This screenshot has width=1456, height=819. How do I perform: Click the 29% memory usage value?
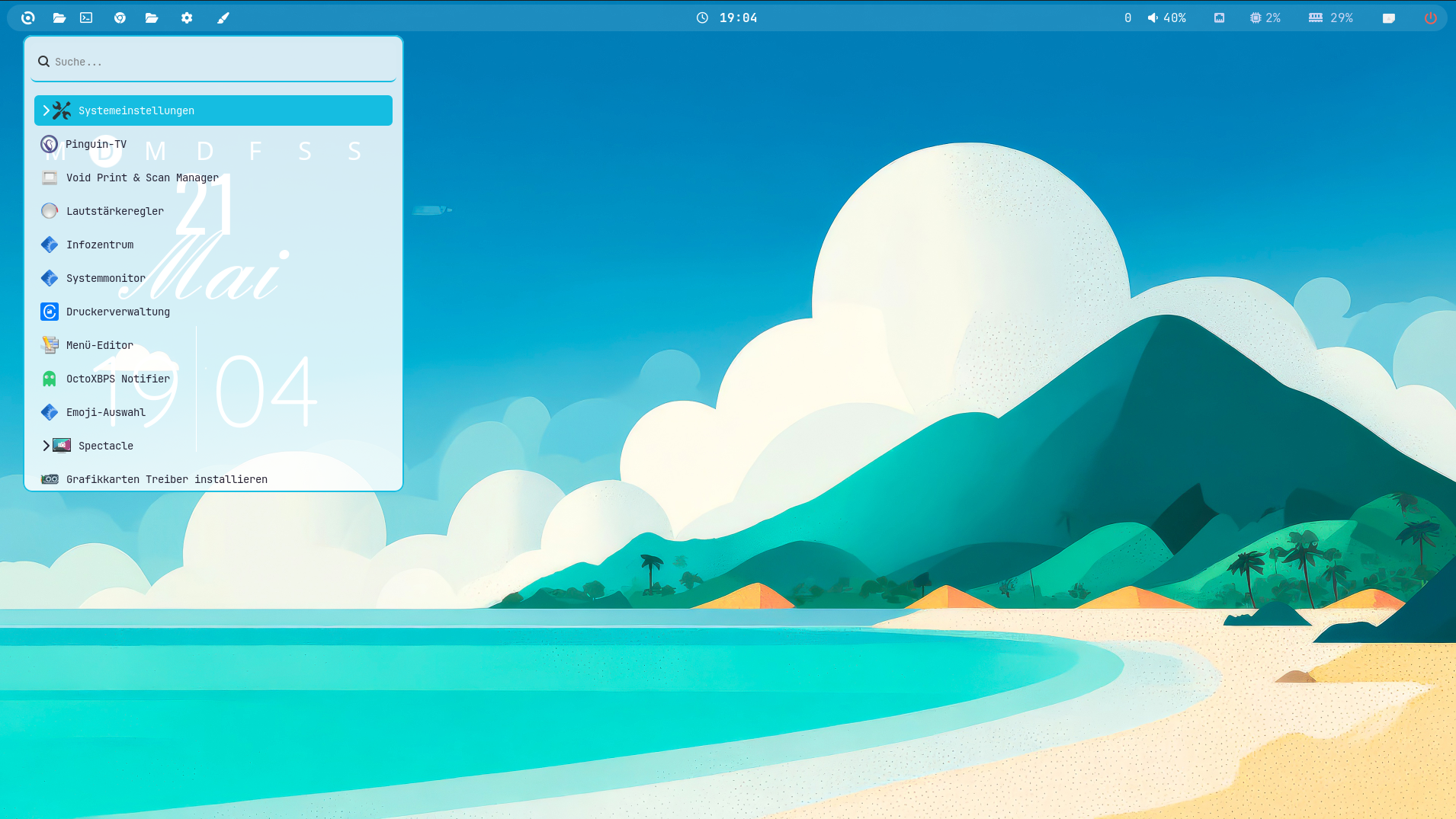pyautogui.click(x=1342, y=18)
